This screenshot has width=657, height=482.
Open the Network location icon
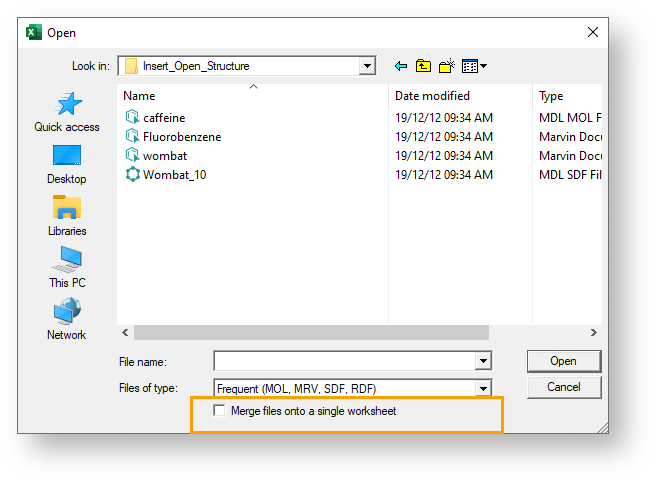point(67,311)
